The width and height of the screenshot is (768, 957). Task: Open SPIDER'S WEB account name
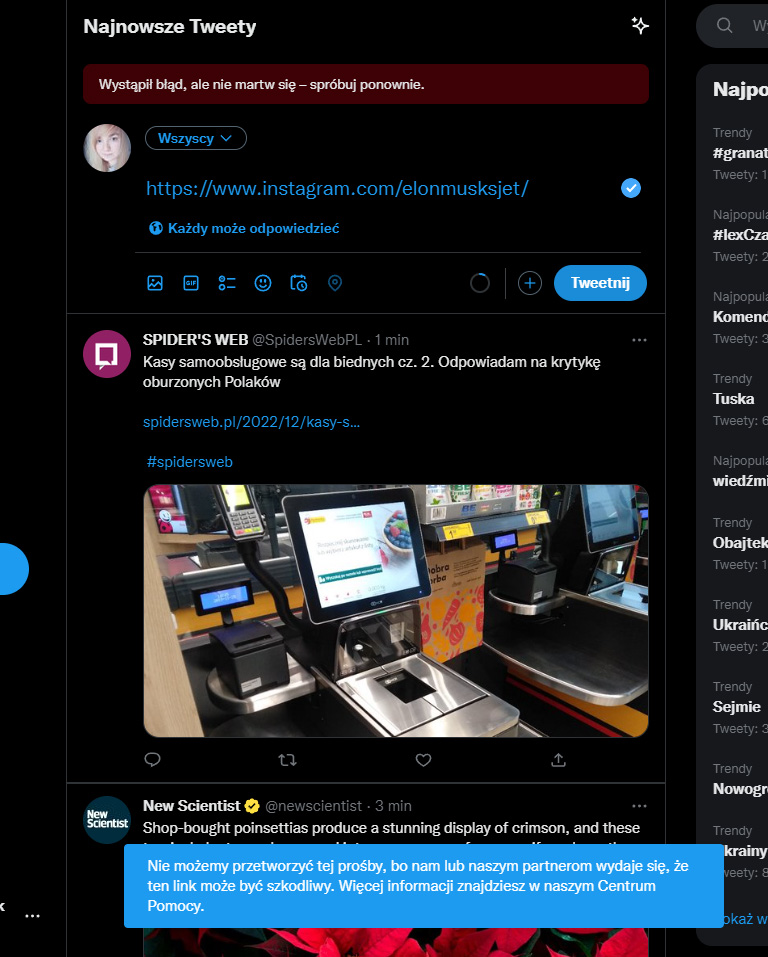click(195, 340)
